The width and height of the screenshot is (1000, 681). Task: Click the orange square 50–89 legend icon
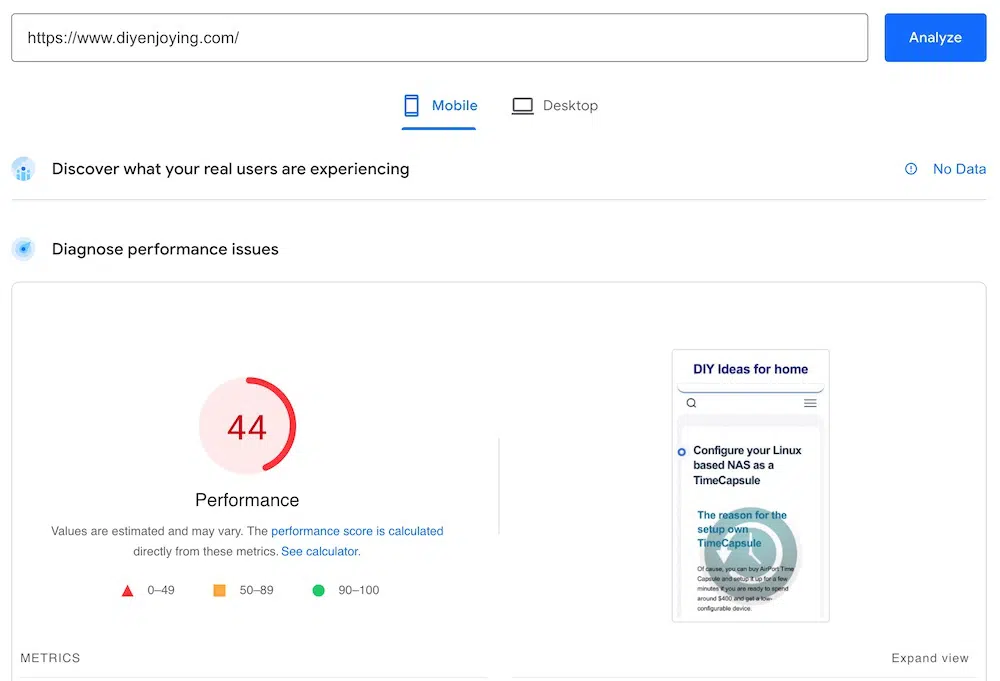(x=219, y=590)
